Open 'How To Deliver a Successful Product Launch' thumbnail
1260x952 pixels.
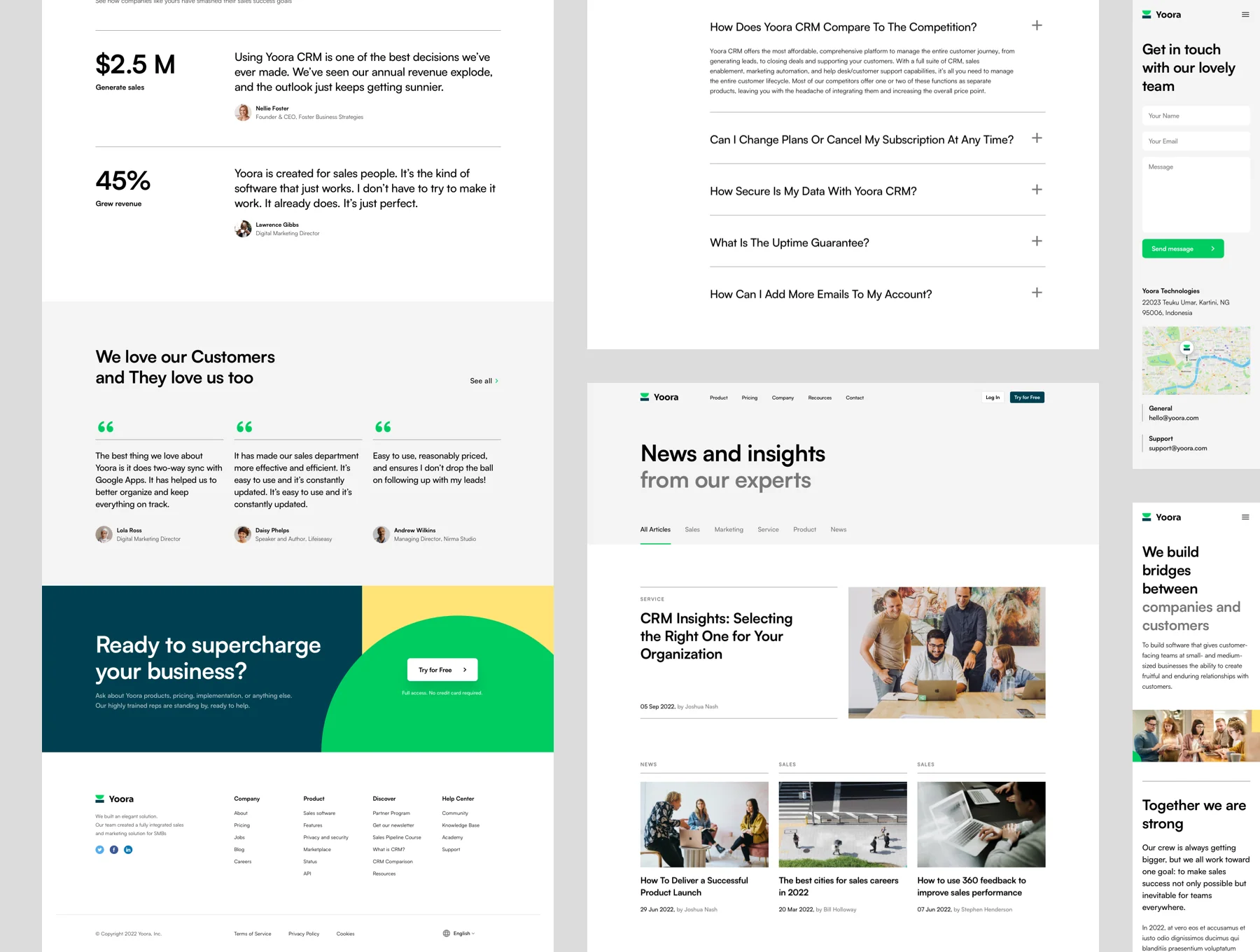[704, 825]
